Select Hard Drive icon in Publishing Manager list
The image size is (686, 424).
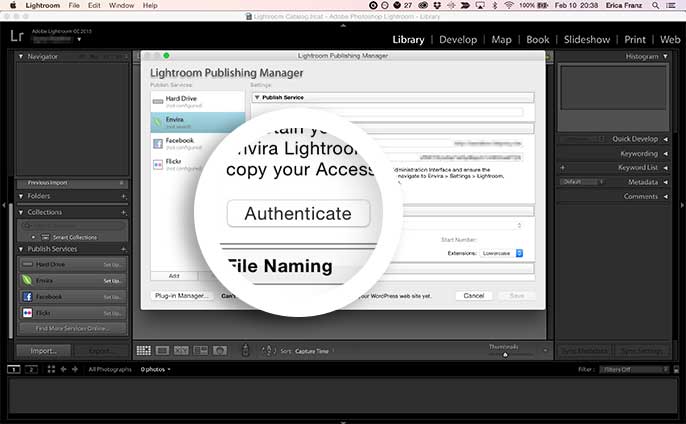(x=158, y=102)
